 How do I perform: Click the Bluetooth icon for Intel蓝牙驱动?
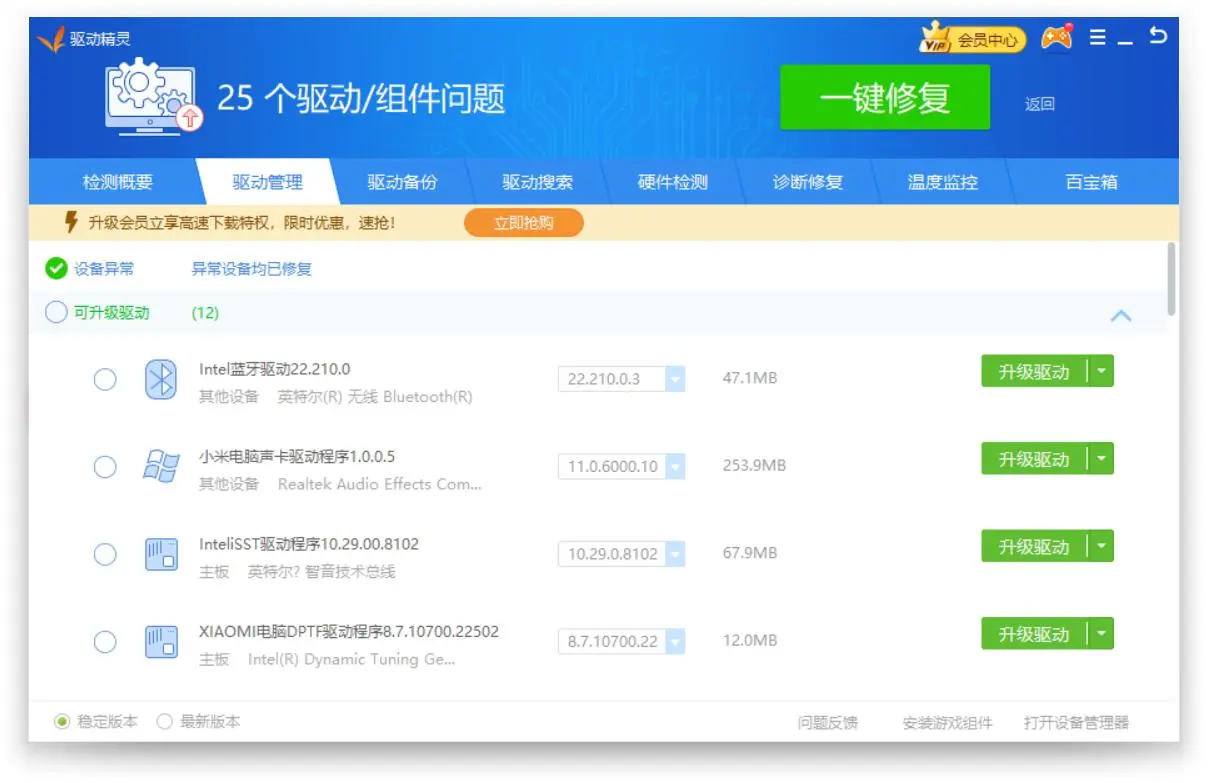pyautogui.click(x=161, y=380)
